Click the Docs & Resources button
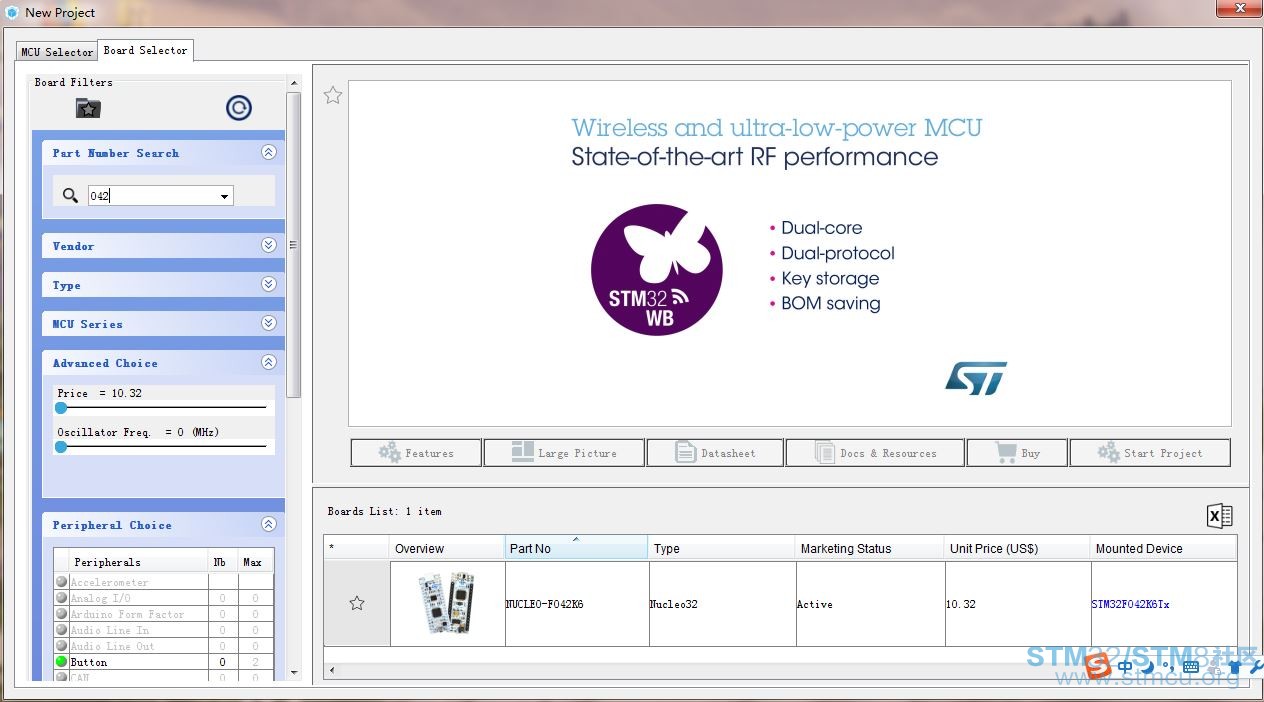This screenshot has width=1264, height=702. pos(875,453)
